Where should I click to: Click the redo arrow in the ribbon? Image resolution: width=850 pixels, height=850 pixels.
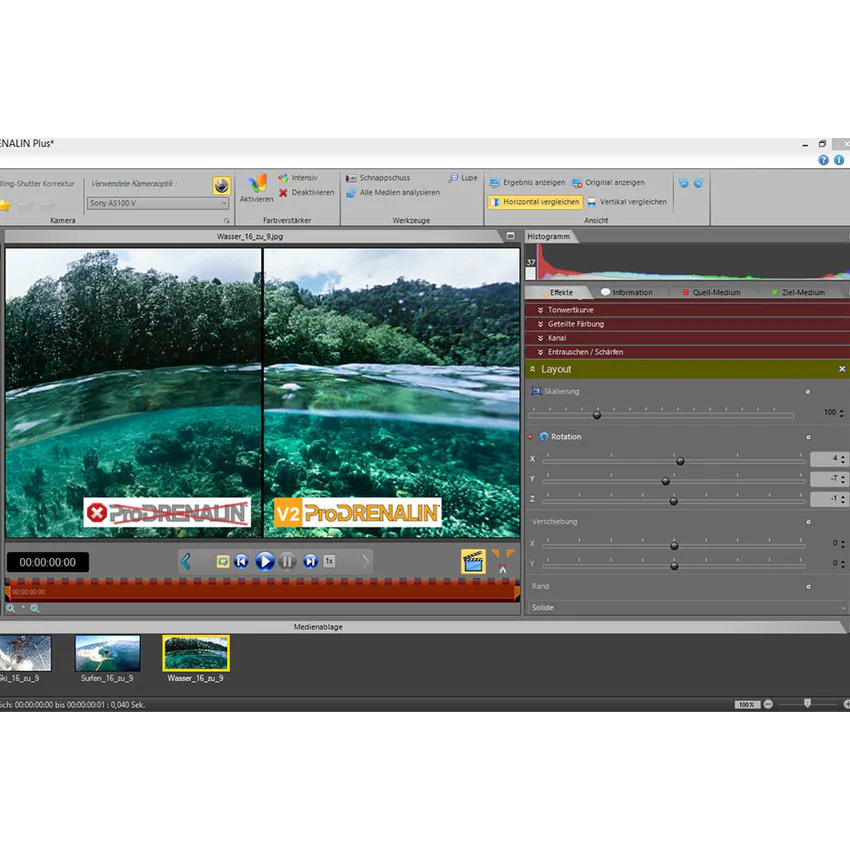pos(698,183)
